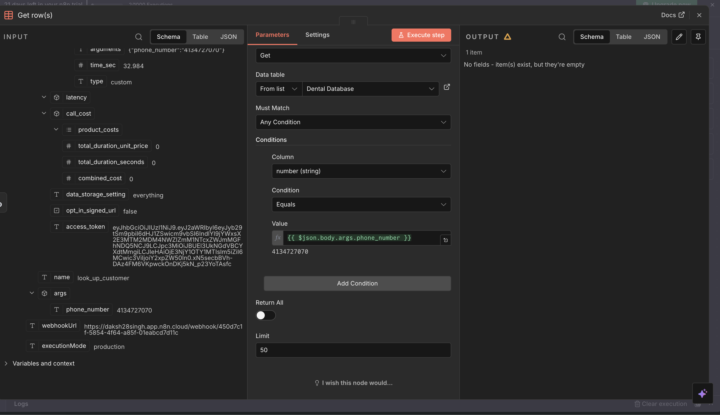Collapse the call_cost object row

[44, 113]
